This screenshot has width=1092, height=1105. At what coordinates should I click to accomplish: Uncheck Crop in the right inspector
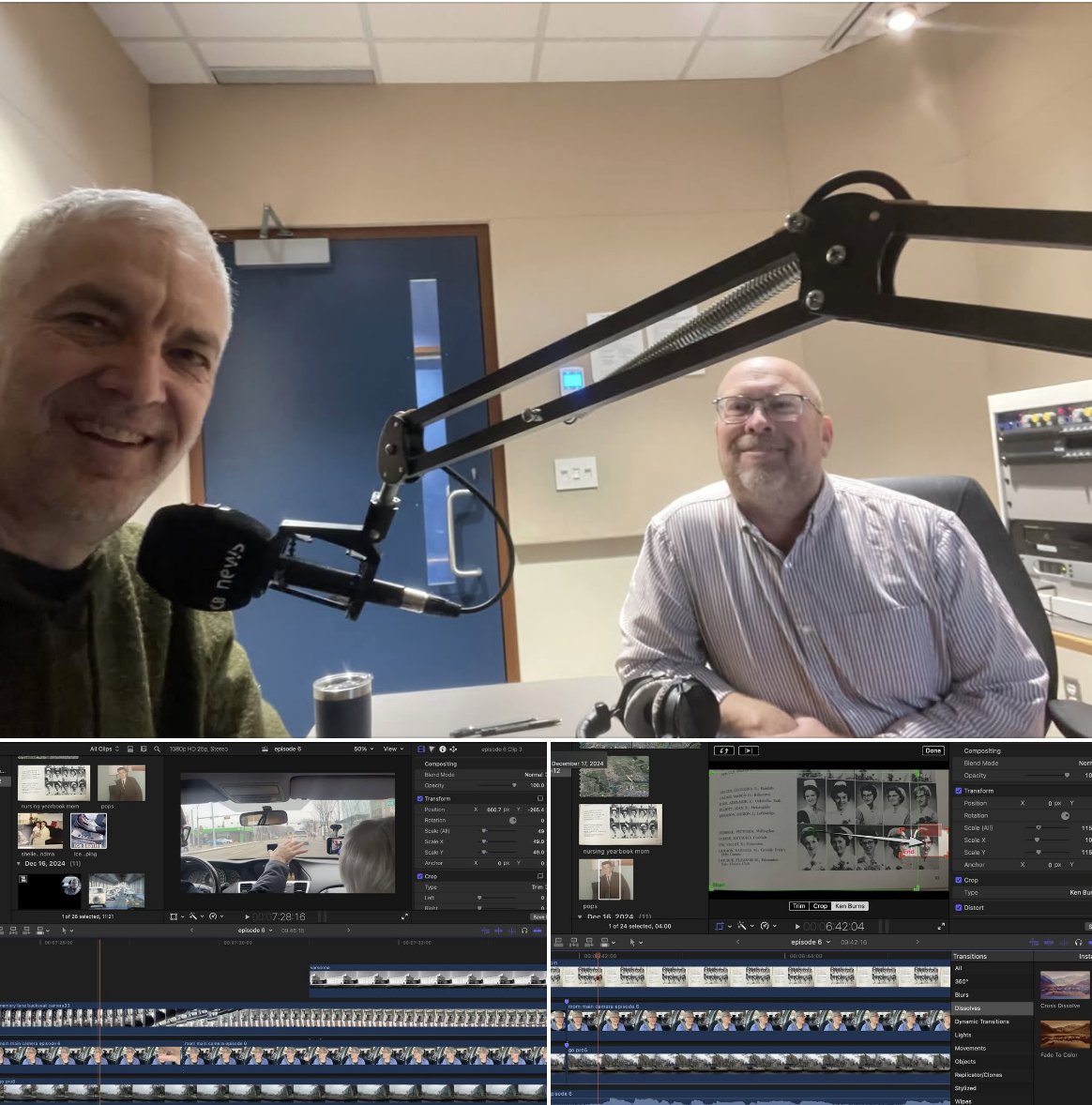pyautogui.click(x=959, y=880)
